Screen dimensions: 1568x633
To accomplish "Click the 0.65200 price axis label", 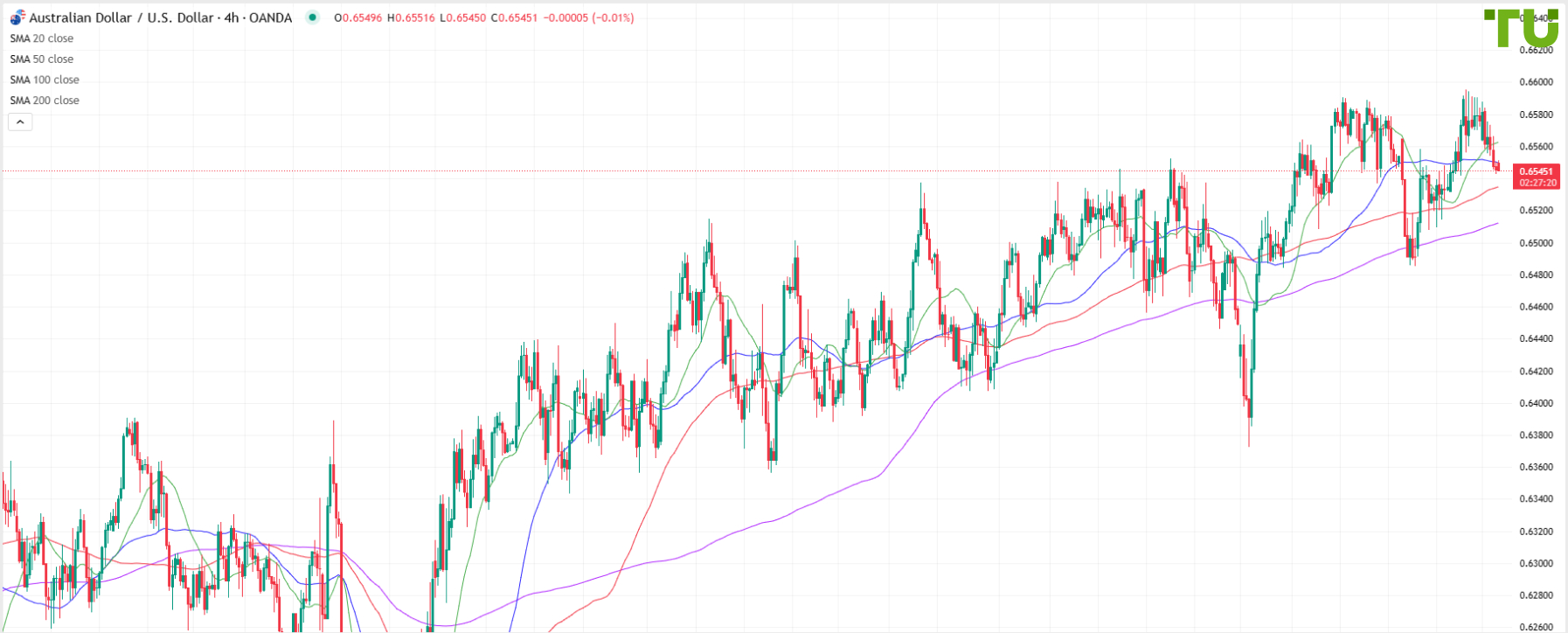I will click(x=1536, y=211).
